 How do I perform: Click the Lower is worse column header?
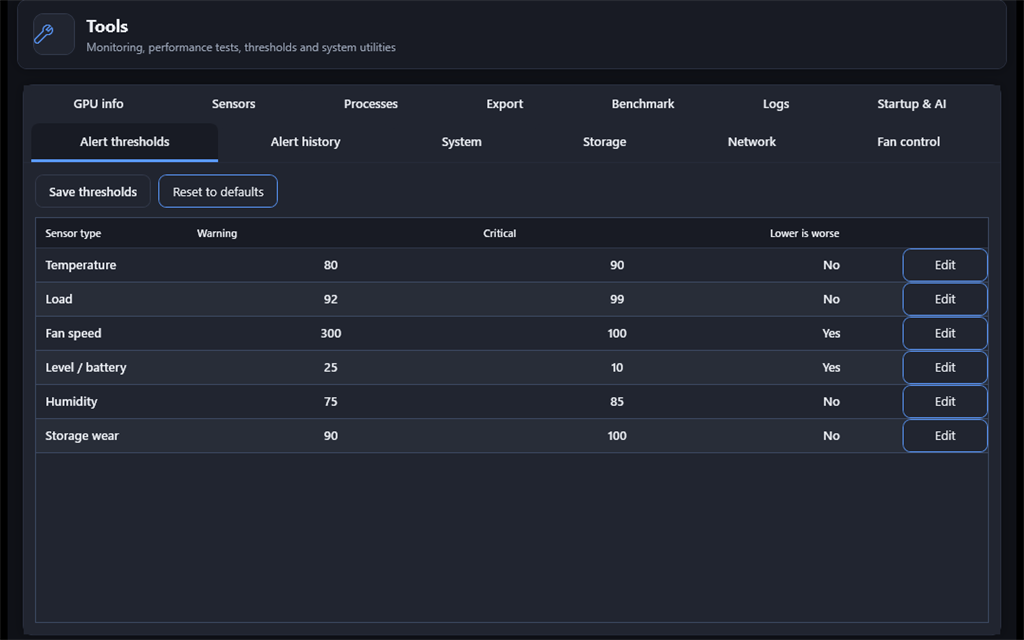(805, 233)
